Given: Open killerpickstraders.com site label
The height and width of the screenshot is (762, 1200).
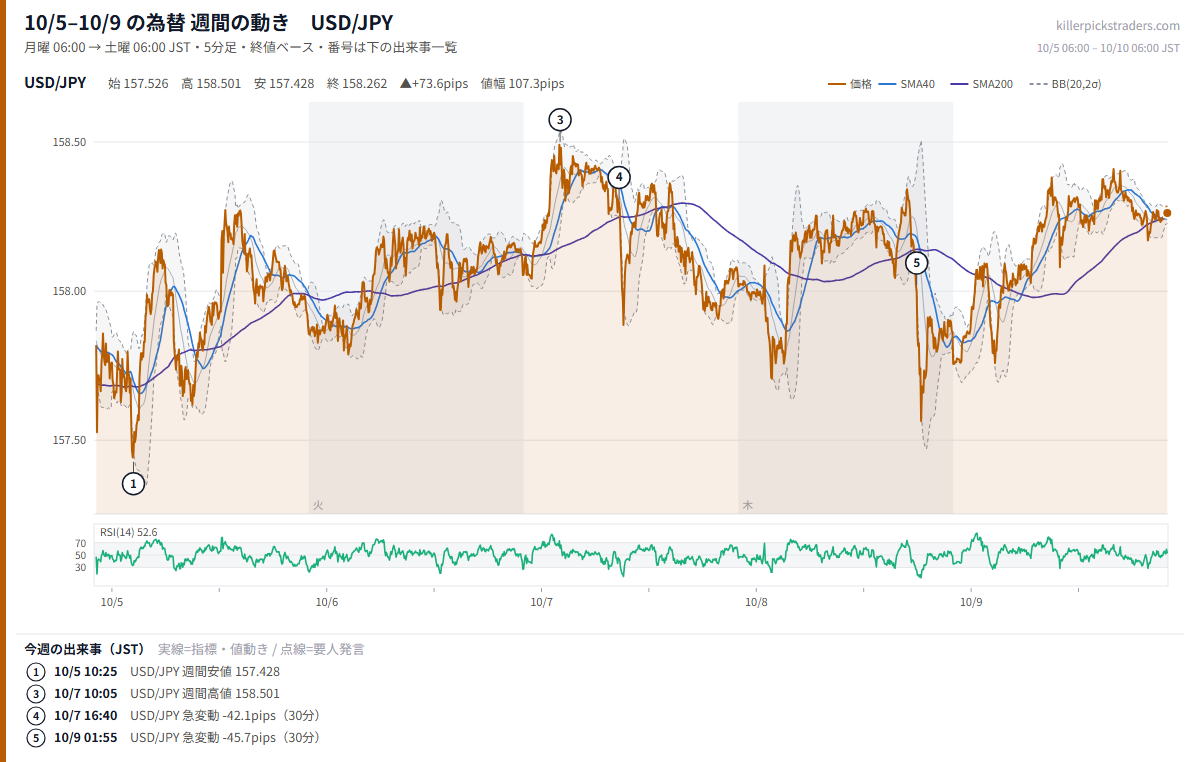Looking at the screenshot, I should pos(1118,26).
